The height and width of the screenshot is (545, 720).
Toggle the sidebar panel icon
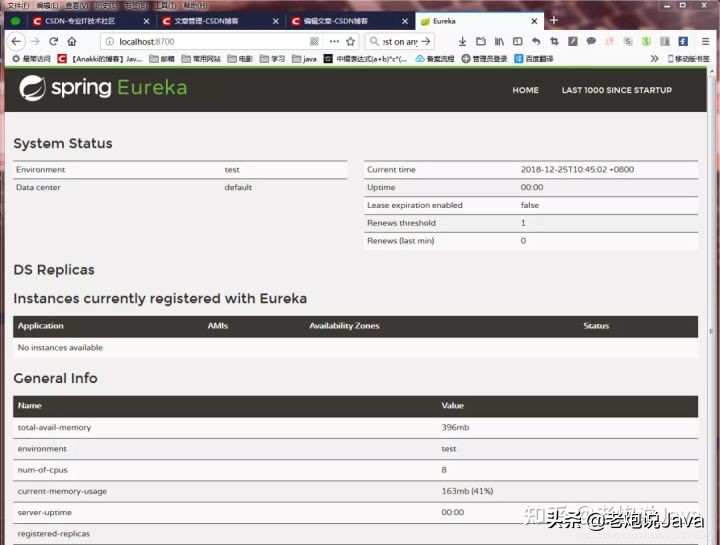518,41
